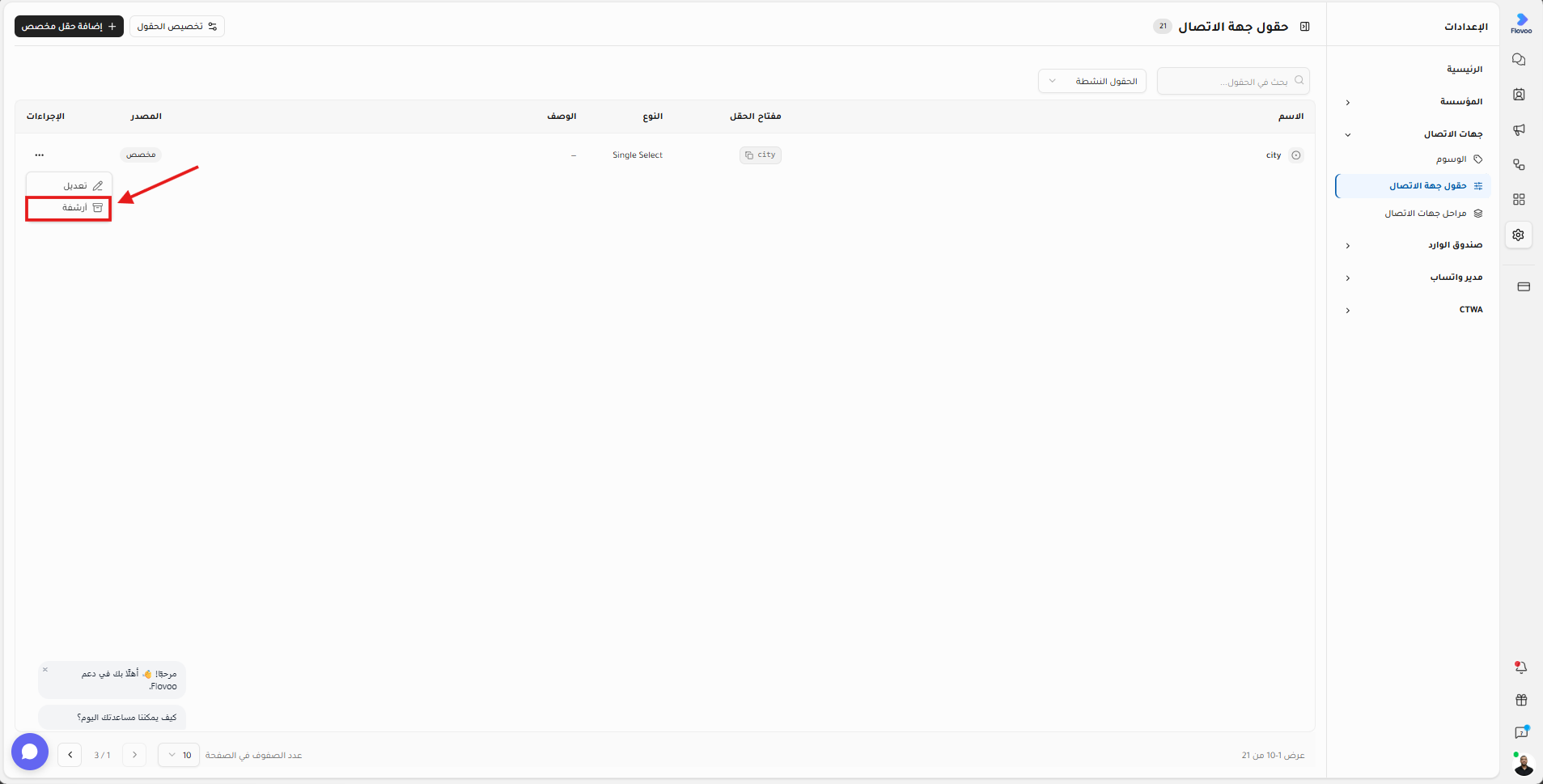
Task: Open the contacts icon in right rail
Action: (1519, 95)
